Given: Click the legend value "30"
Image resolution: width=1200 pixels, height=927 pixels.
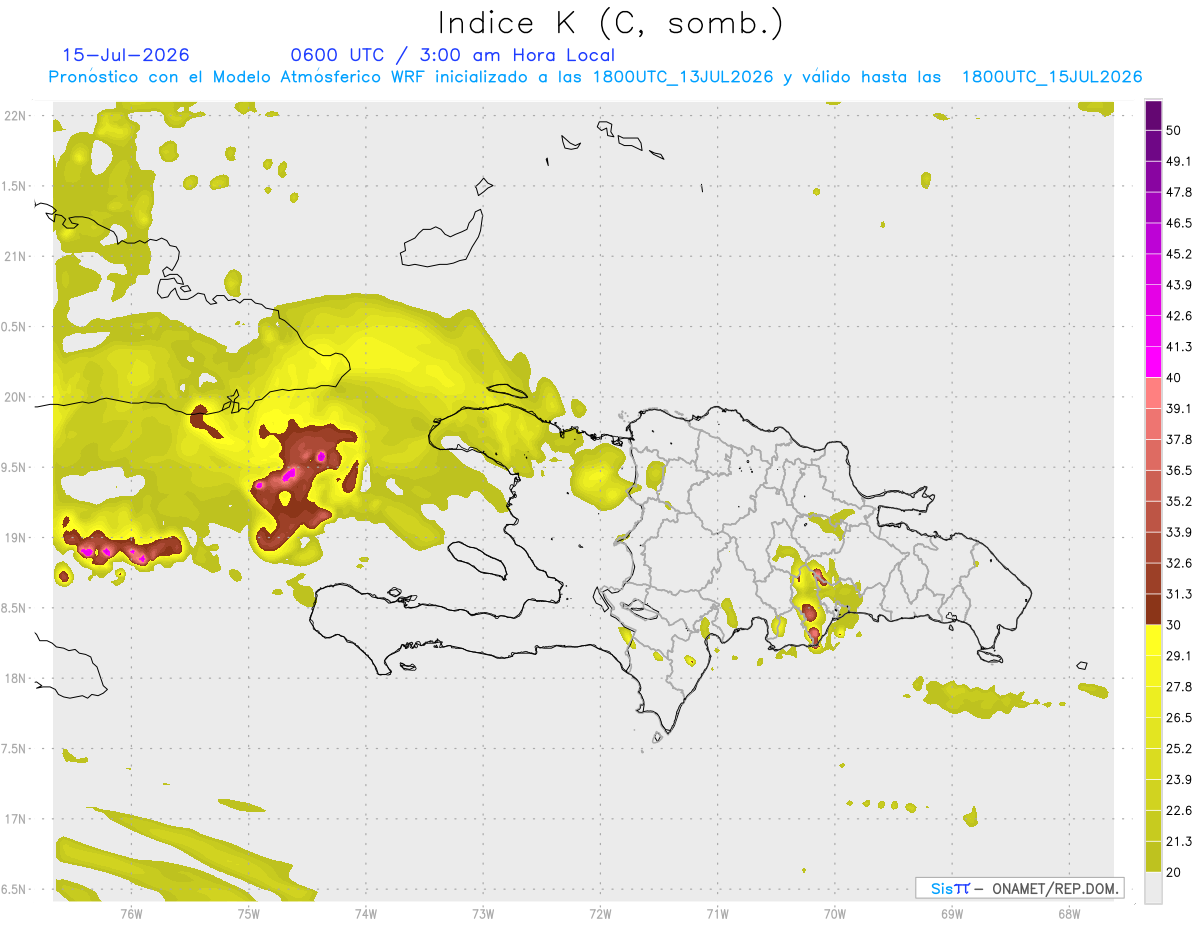Looking at the screenshot, I should pos(1174,625).
